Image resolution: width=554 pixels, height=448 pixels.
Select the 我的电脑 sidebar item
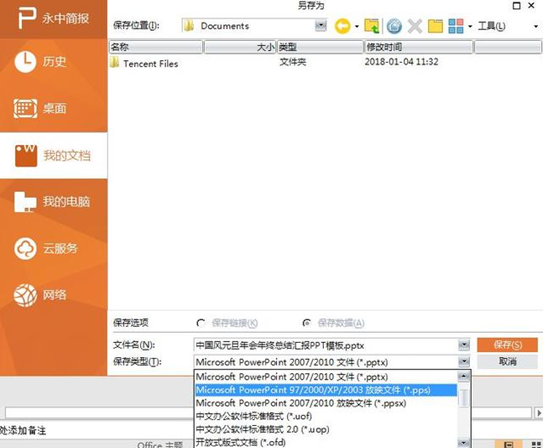pyautogui.click(x=53, y=202)
